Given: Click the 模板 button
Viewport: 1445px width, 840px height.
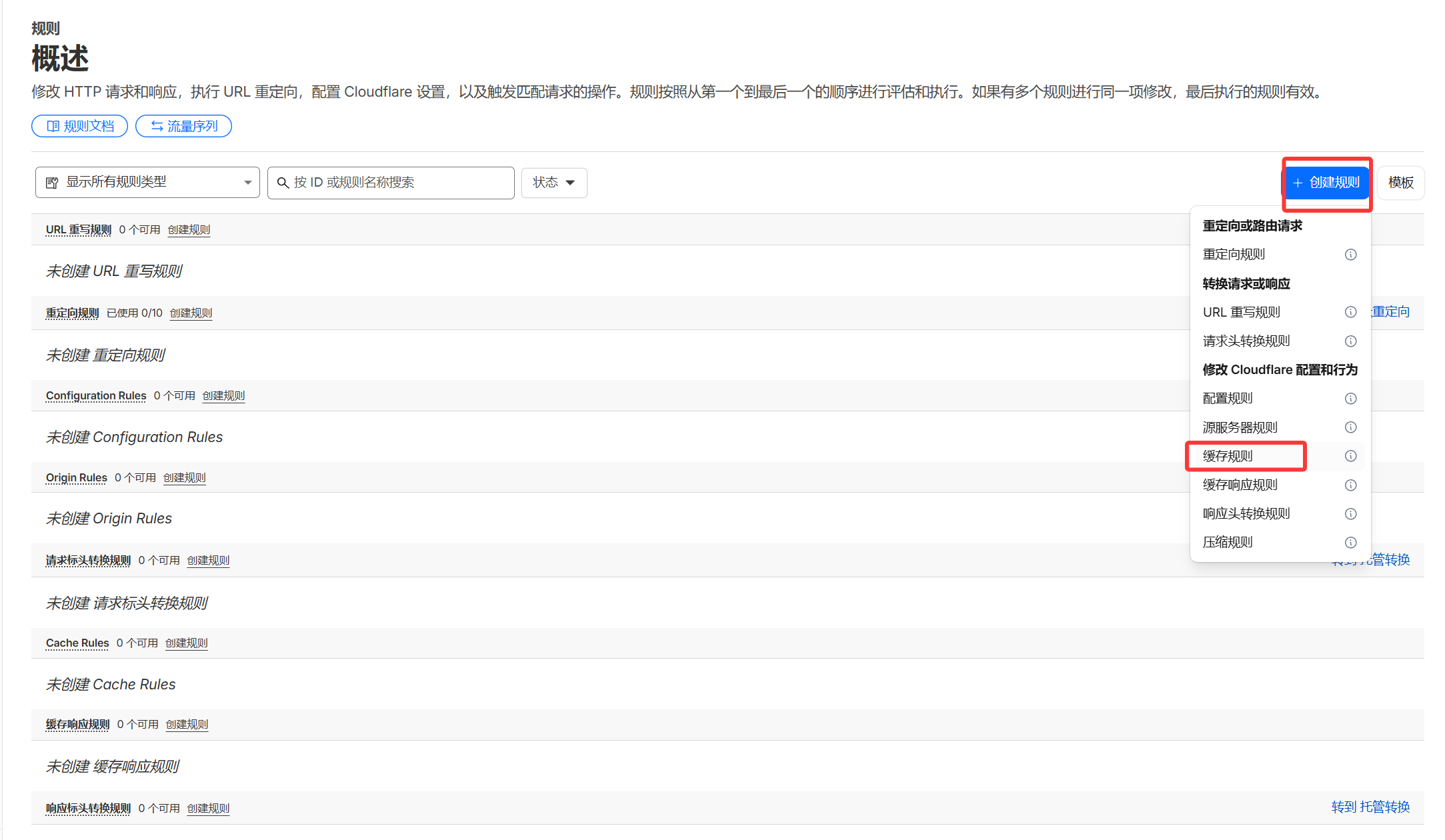Looking at the screenshot, I should click(1400, 183).
